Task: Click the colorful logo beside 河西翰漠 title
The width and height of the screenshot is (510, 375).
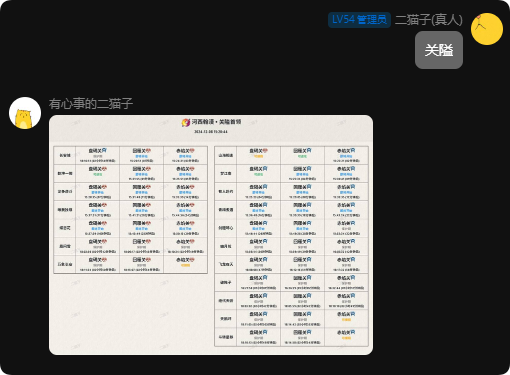Action: pos(186,122)
